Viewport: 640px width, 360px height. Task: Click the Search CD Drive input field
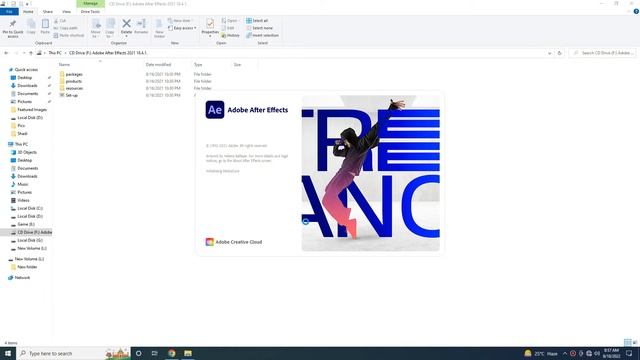pos(602,53)
